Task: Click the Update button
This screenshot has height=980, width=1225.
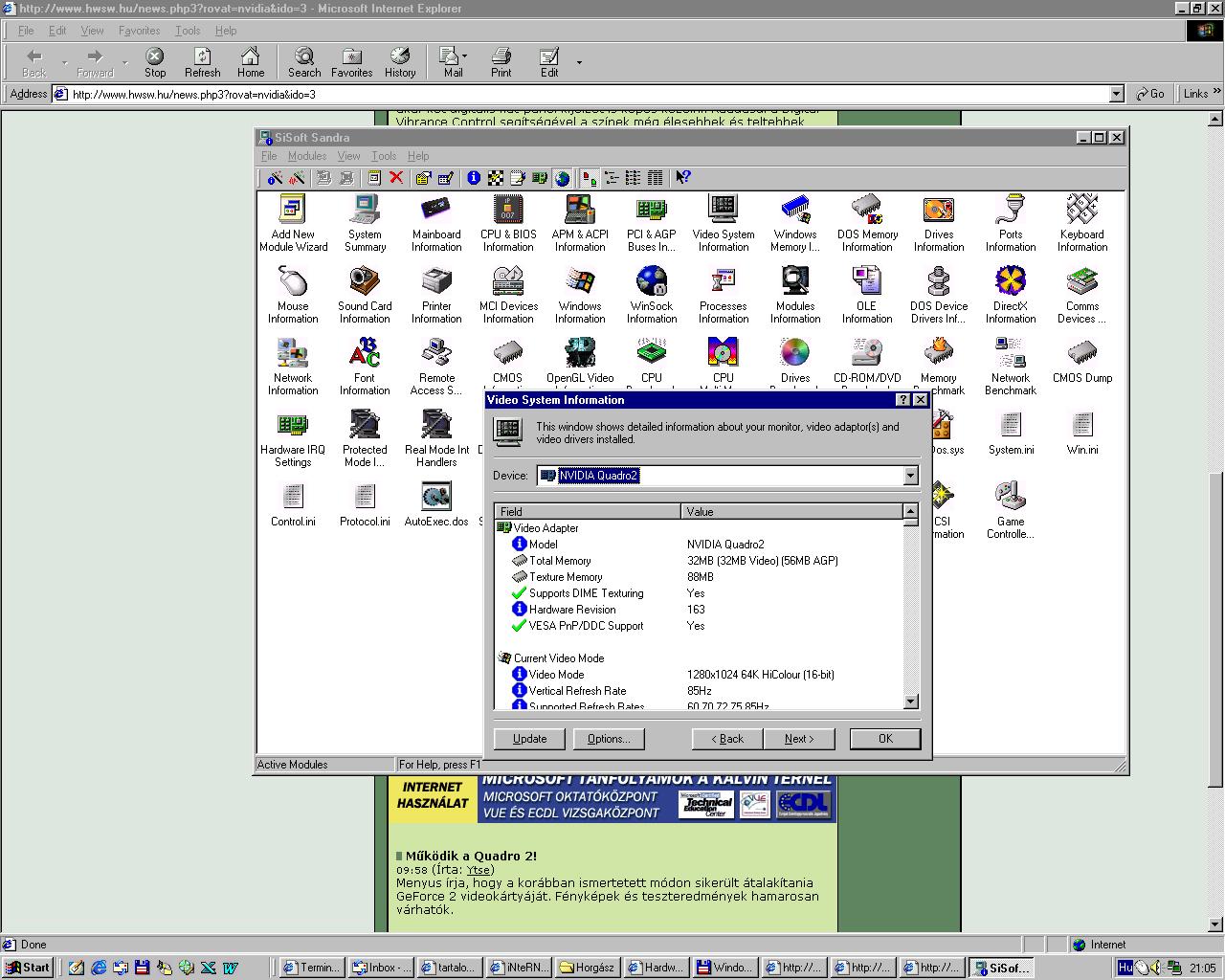Action: (x=529, y=739)
